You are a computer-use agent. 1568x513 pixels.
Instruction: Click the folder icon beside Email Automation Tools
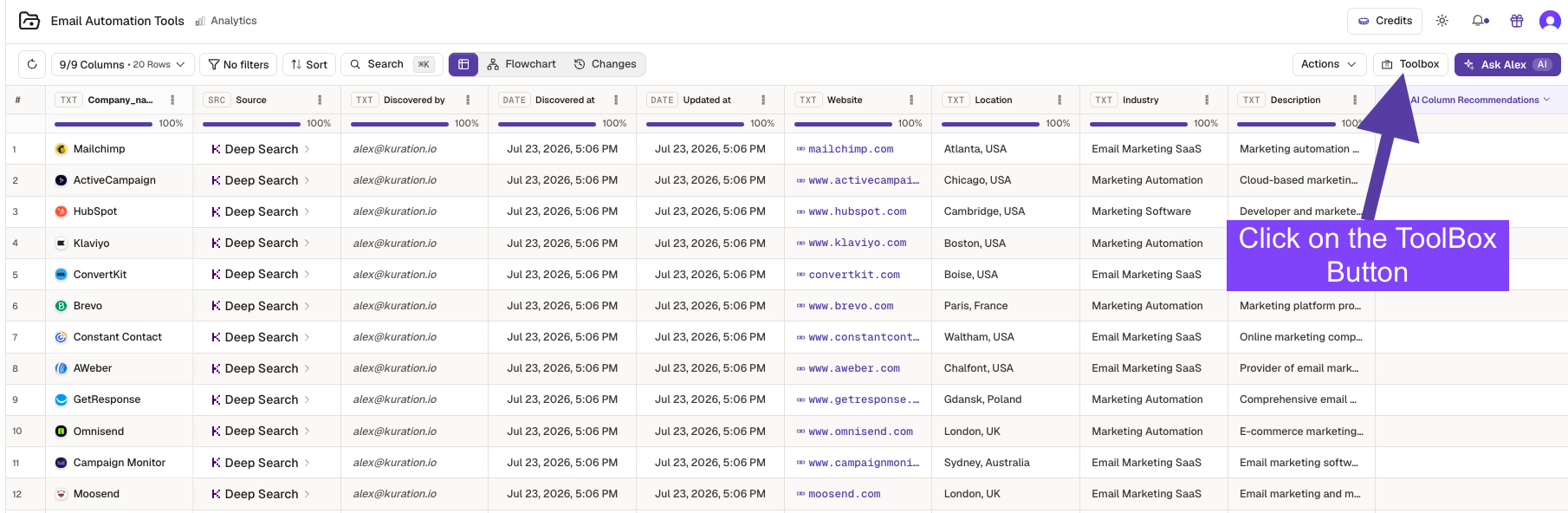click(29, 21)
